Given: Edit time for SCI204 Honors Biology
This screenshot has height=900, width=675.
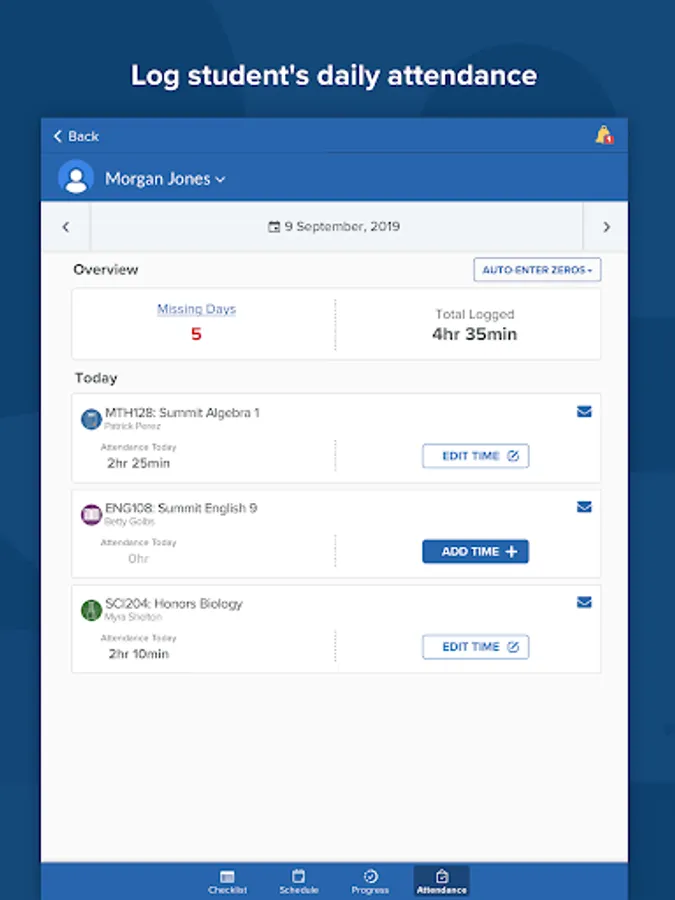Looking at the screenshot, I should [x=475, y=647].
